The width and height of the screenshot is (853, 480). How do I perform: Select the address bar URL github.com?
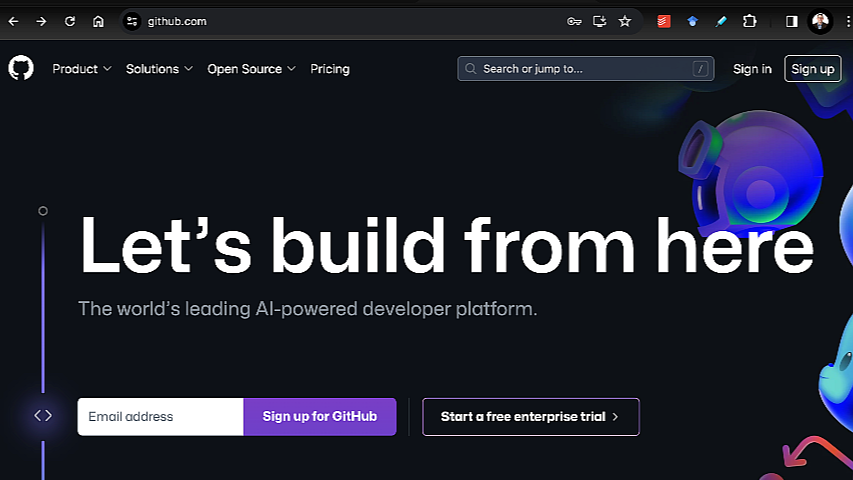[x=177, y=21]
